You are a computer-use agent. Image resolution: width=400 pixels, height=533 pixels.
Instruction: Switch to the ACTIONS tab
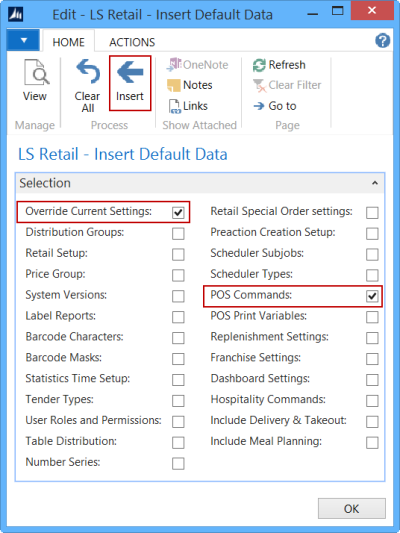point(132,42)
